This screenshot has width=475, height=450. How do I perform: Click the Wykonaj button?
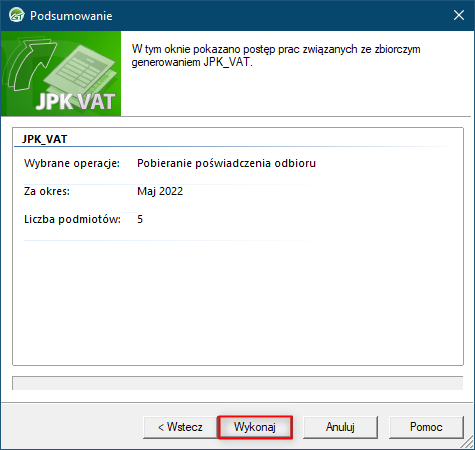[x=255, y=427]
